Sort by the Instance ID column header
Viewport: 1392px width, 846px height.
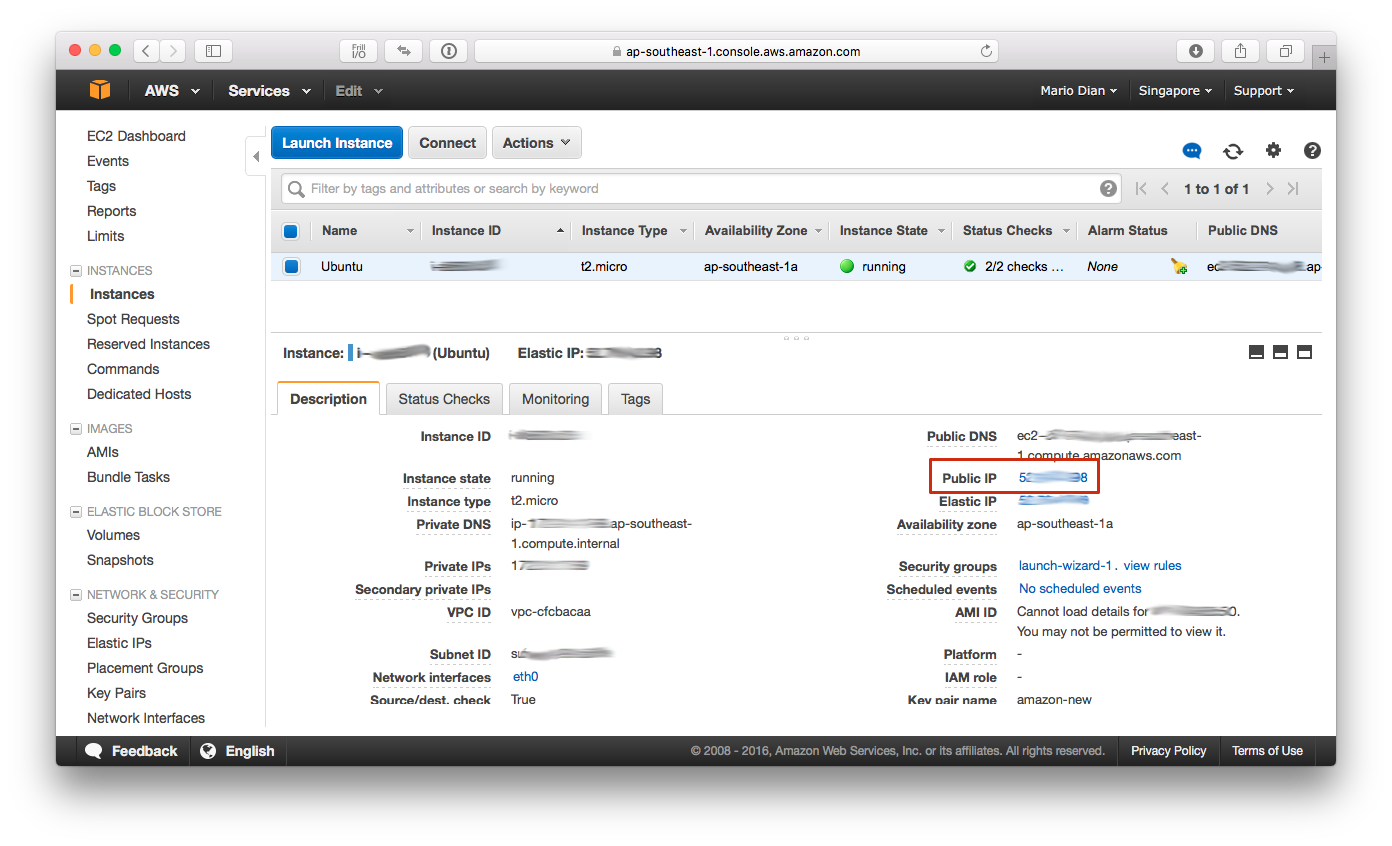click(x=496, y=231)
